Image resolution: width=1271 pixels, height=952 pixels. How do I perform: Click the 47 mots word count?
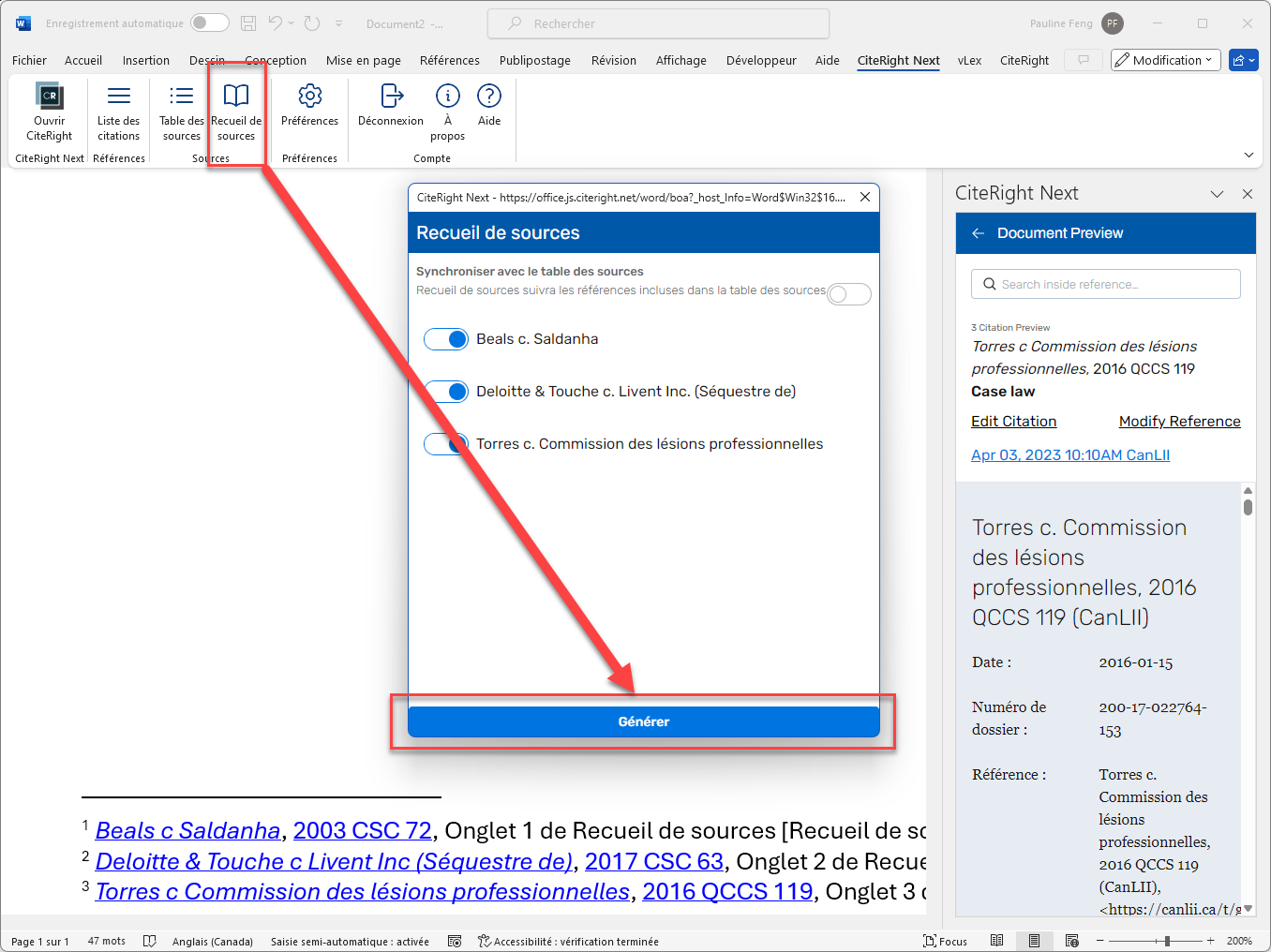(x=107, y=941)
